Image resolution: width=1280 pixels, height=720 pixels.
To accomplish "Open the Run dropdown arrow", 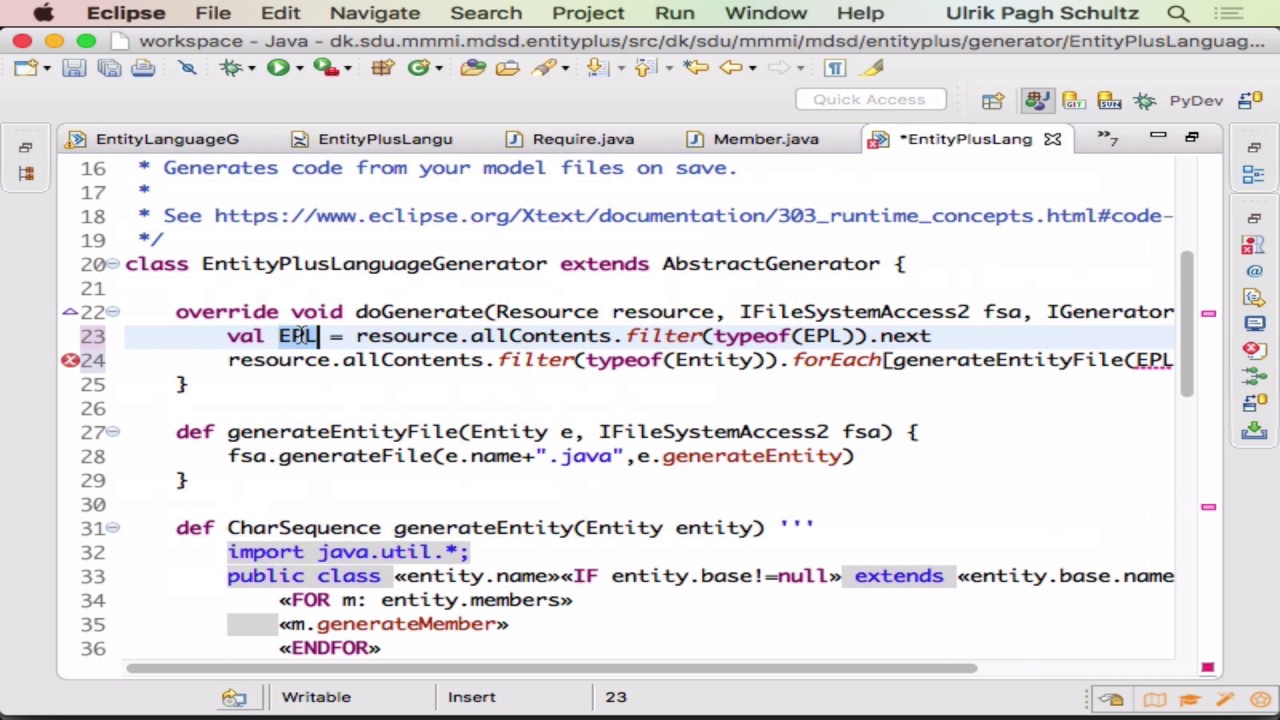I will [298, 69].
